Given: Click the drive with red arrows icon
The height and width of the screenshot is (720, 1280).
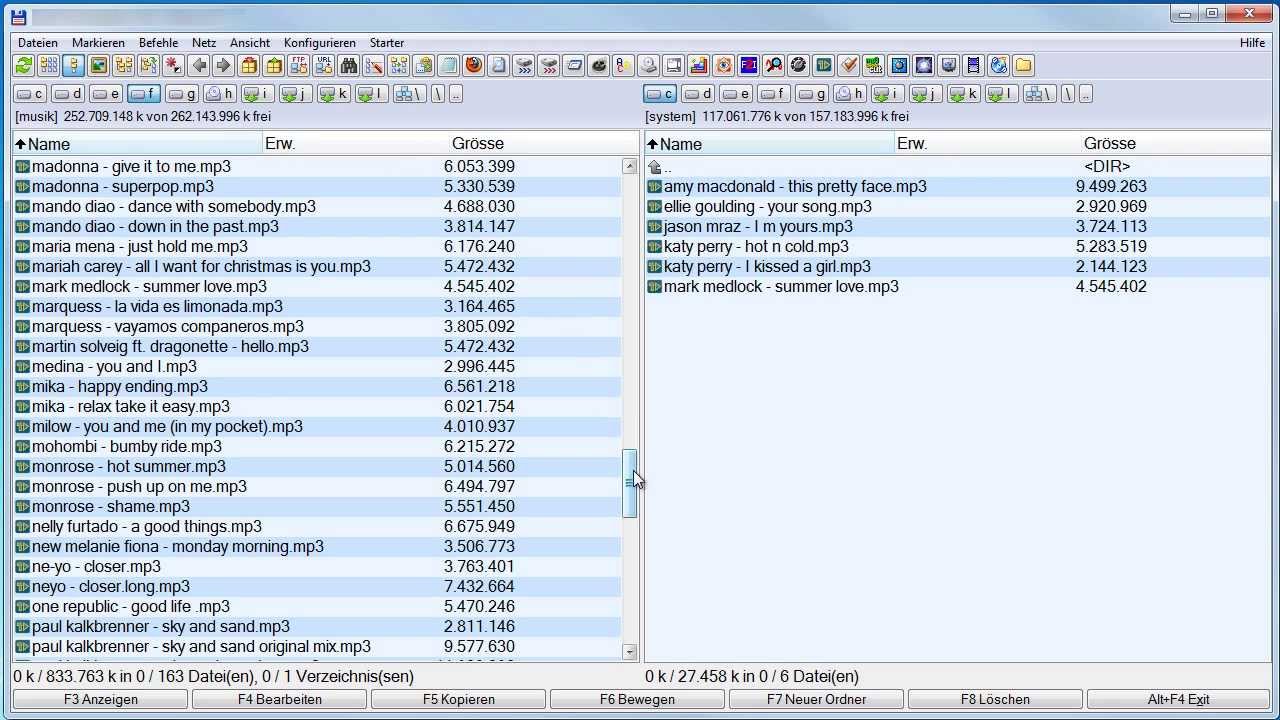Looking at the screenshot, I should click(x=549, y=65).
